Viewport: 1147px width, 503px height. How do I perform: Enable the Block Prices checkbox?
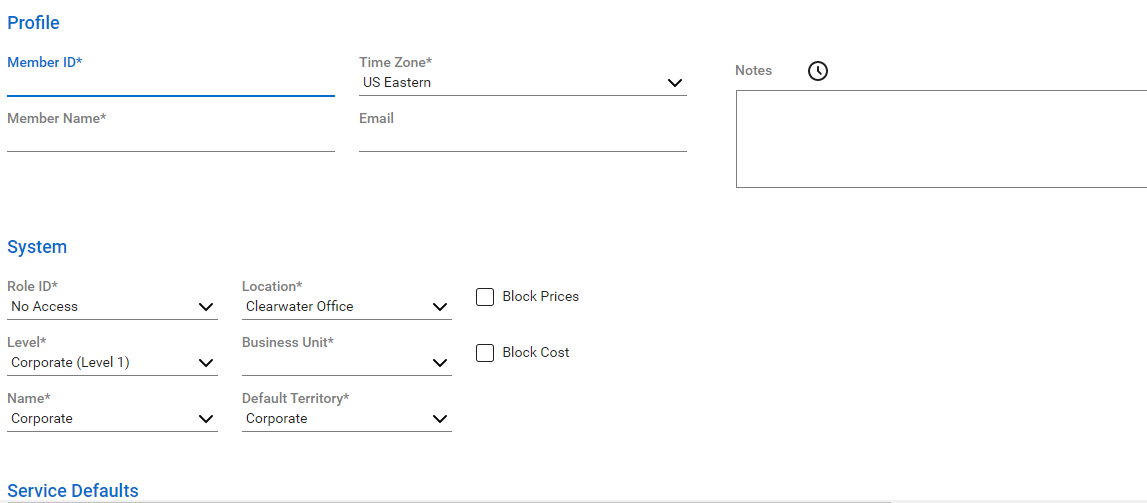pos(485,297)
